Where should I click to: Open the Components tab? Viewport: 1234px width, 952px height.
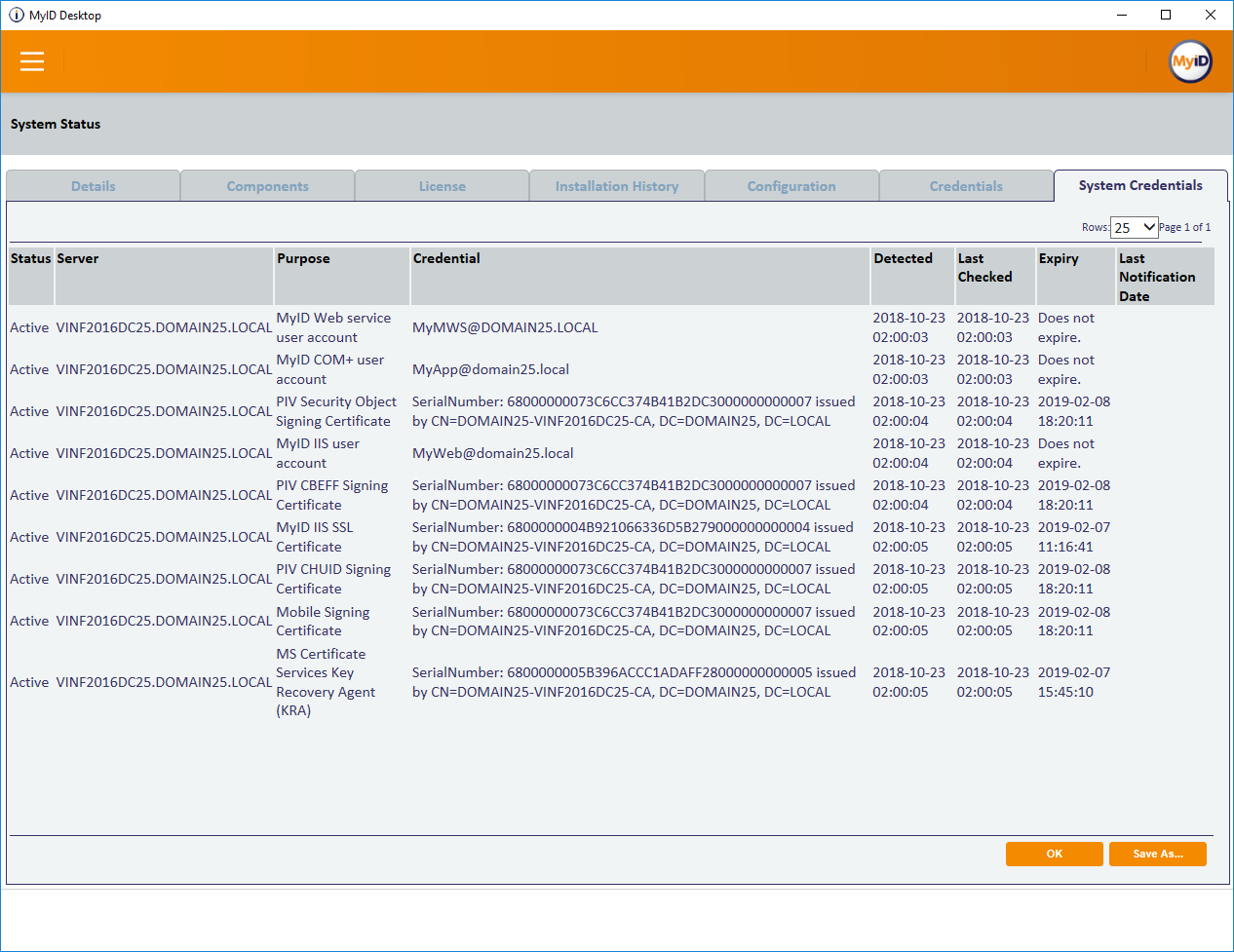tap(268, 186)
